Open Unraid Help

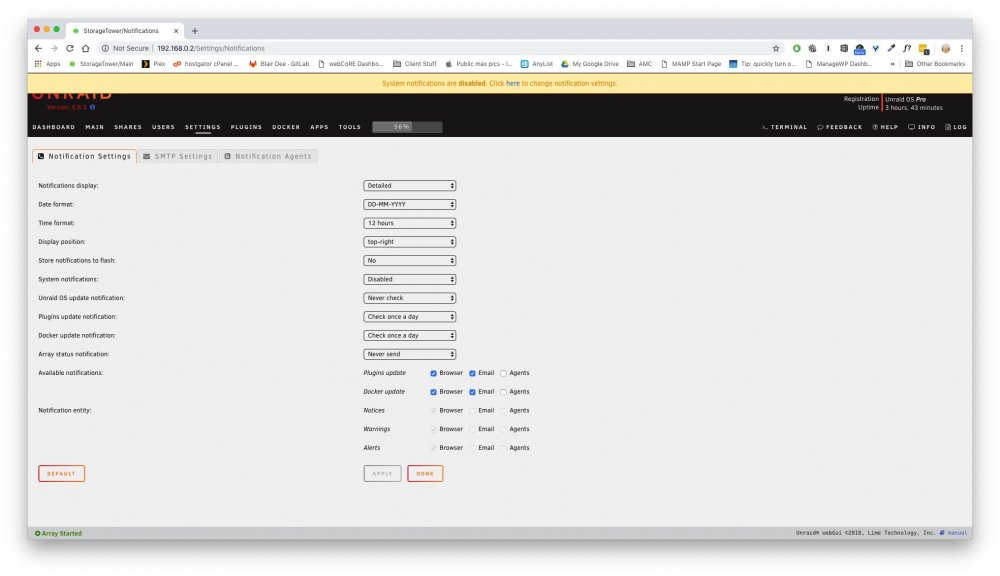[885, 127]
